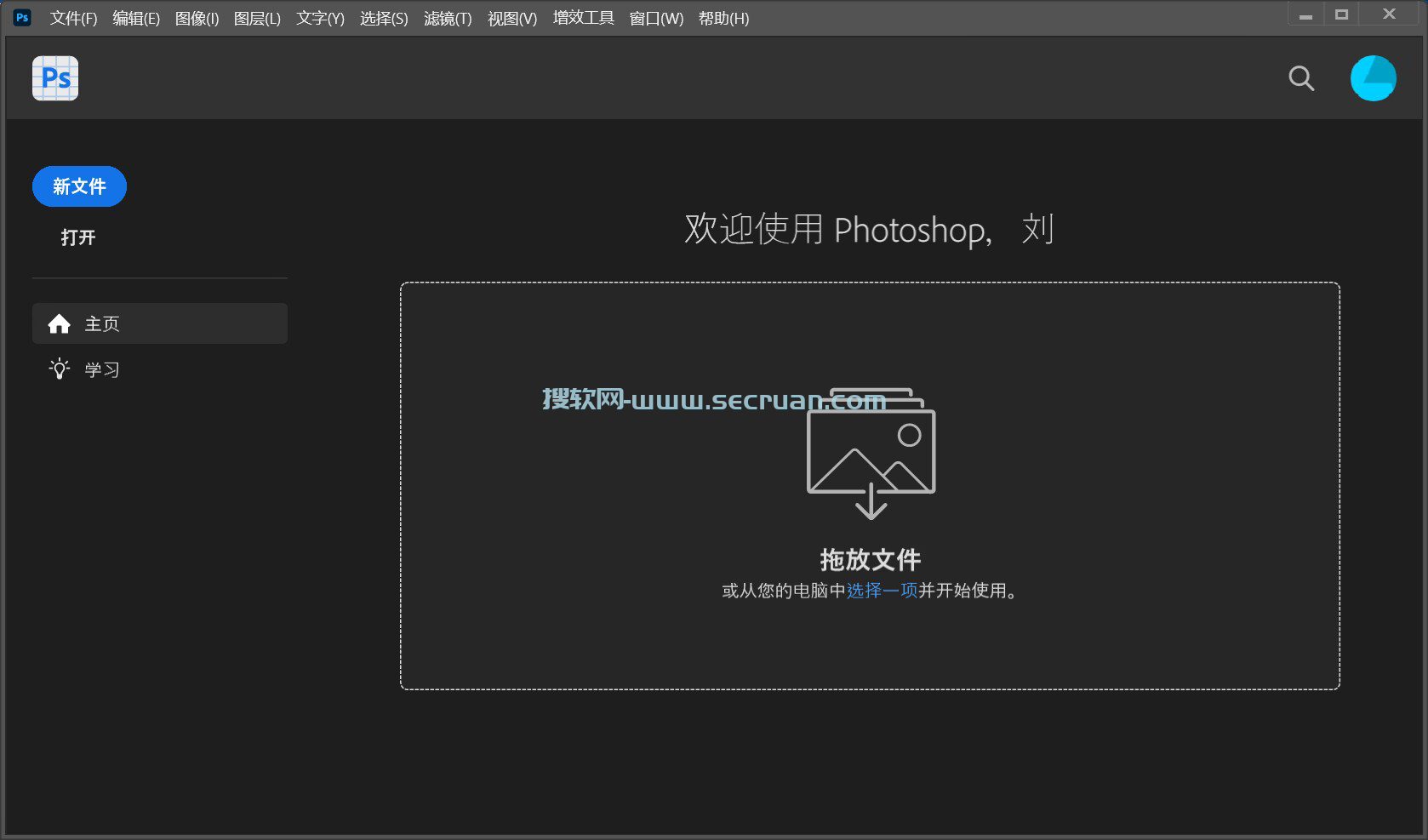Click the 欢迎使用 Photoshop welcome heading
The height and width of the screenshot is (840, 1428).
click(x=870, y=229)
